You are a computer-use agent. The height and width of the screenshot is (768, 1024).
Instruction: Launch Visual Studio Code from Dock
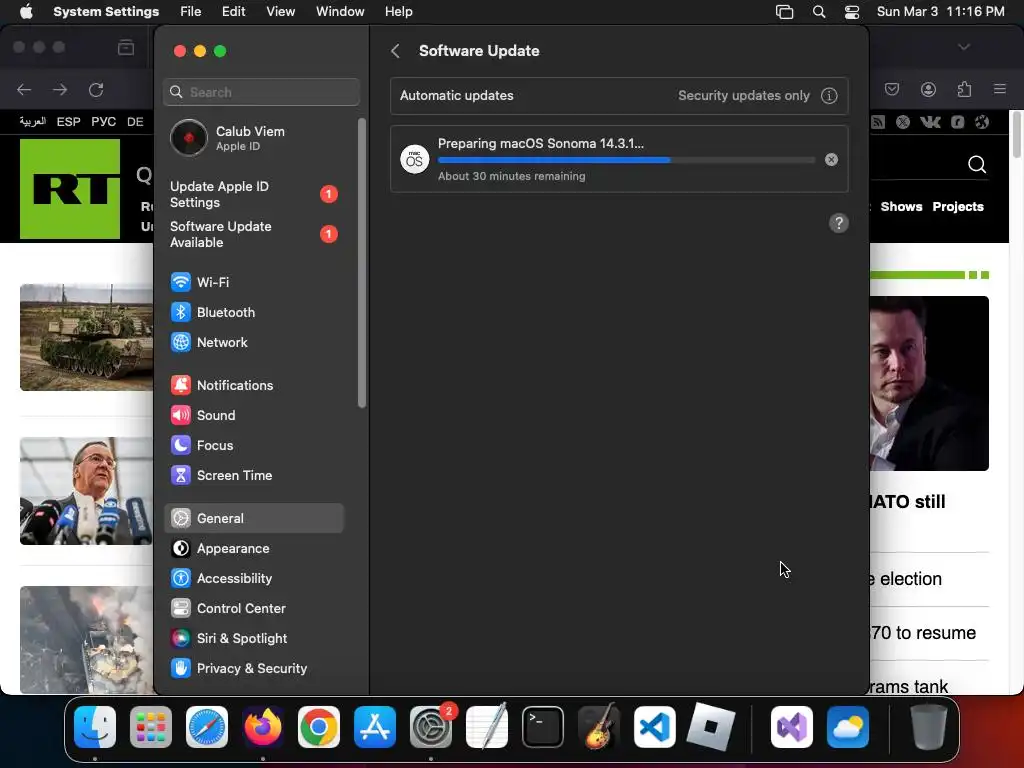click(x=654, y=727)
